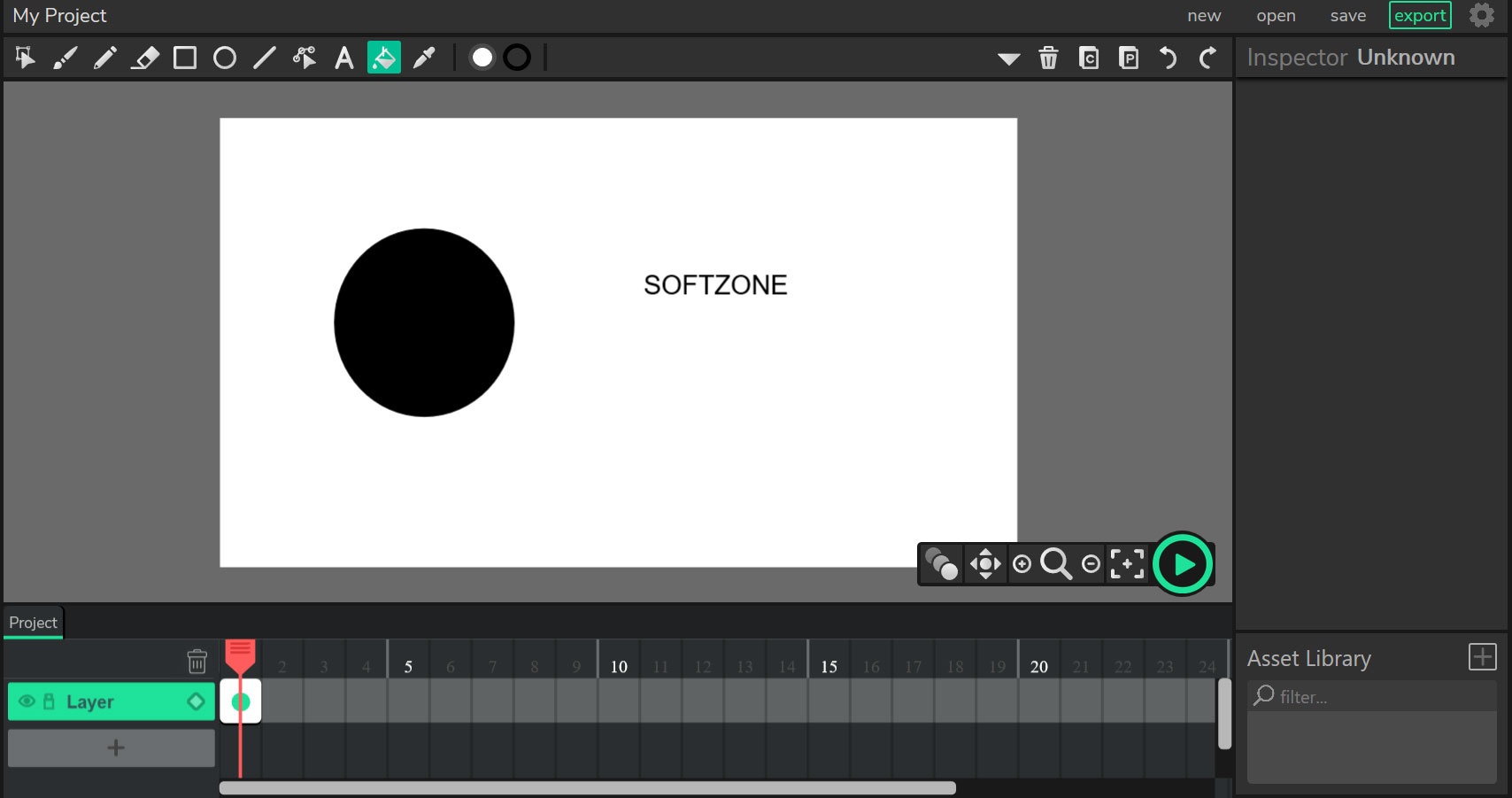Click the timeline horizontal scrollbar
This screenshot has width=1512, height=798.
(x=588, y=788)
